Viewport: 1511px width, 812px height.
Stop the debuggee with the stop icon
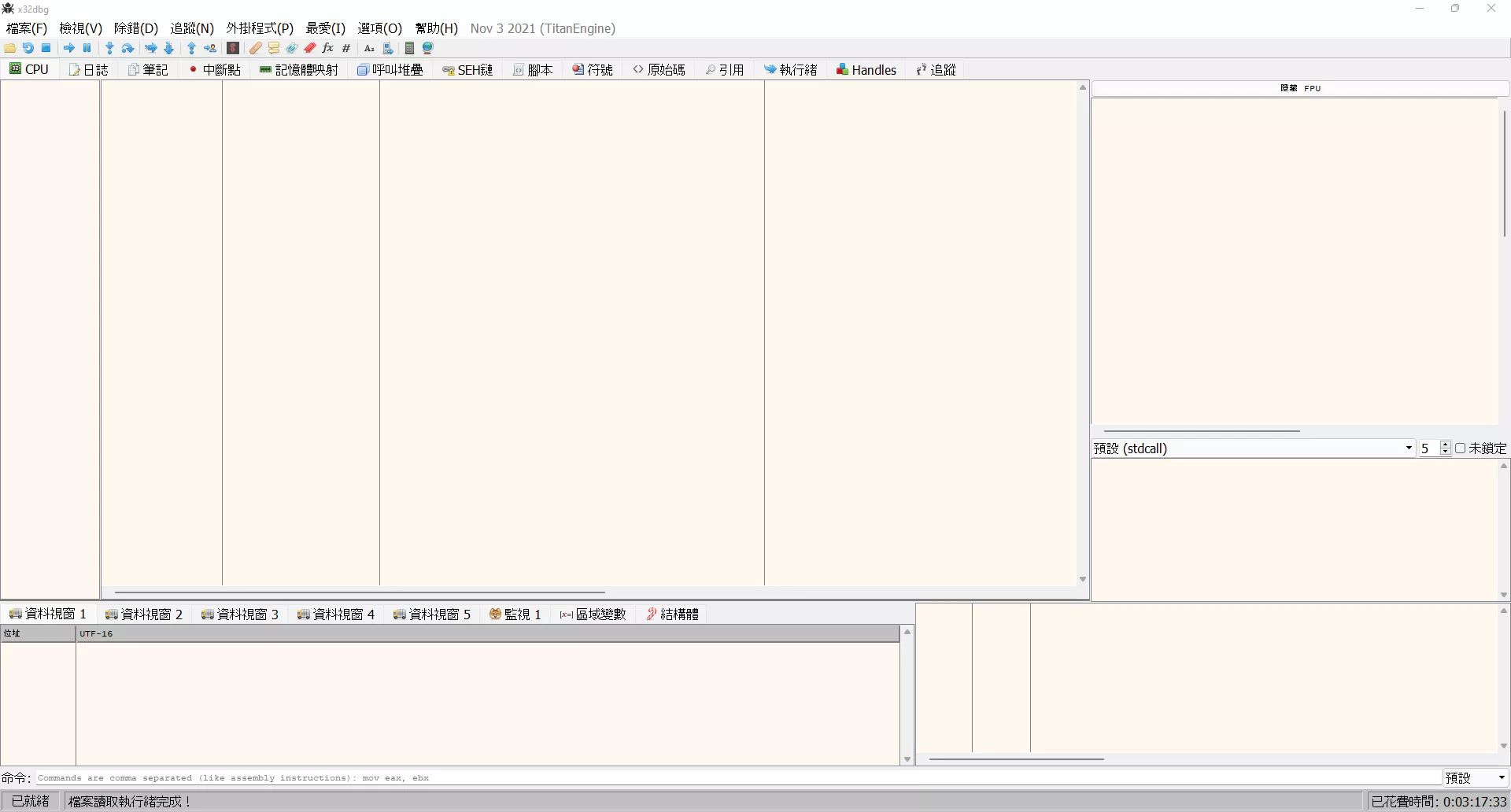click(46, 48)
